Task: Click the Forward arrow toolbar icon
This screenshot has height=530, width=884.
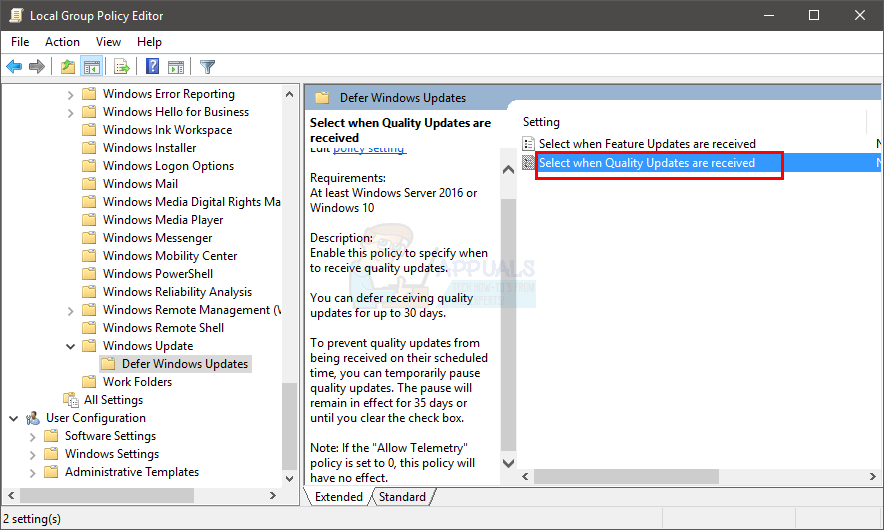Action: click(37, 67)
